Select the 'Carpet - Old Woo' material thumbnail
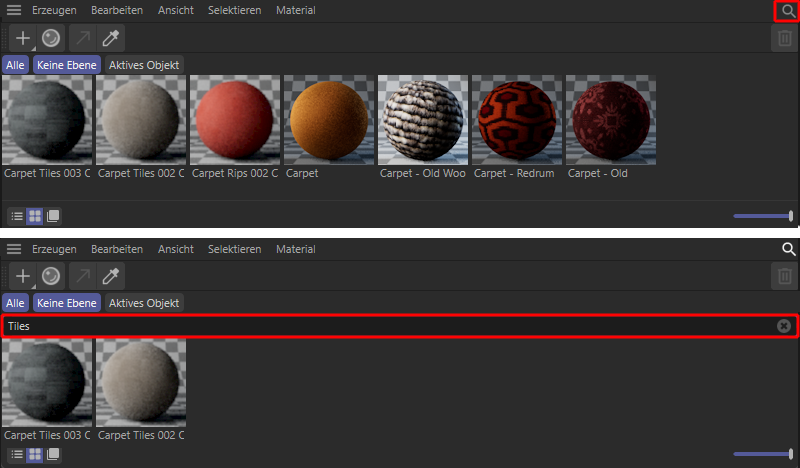The height and width of the screenshot is (468, 800). pos(422,121)
